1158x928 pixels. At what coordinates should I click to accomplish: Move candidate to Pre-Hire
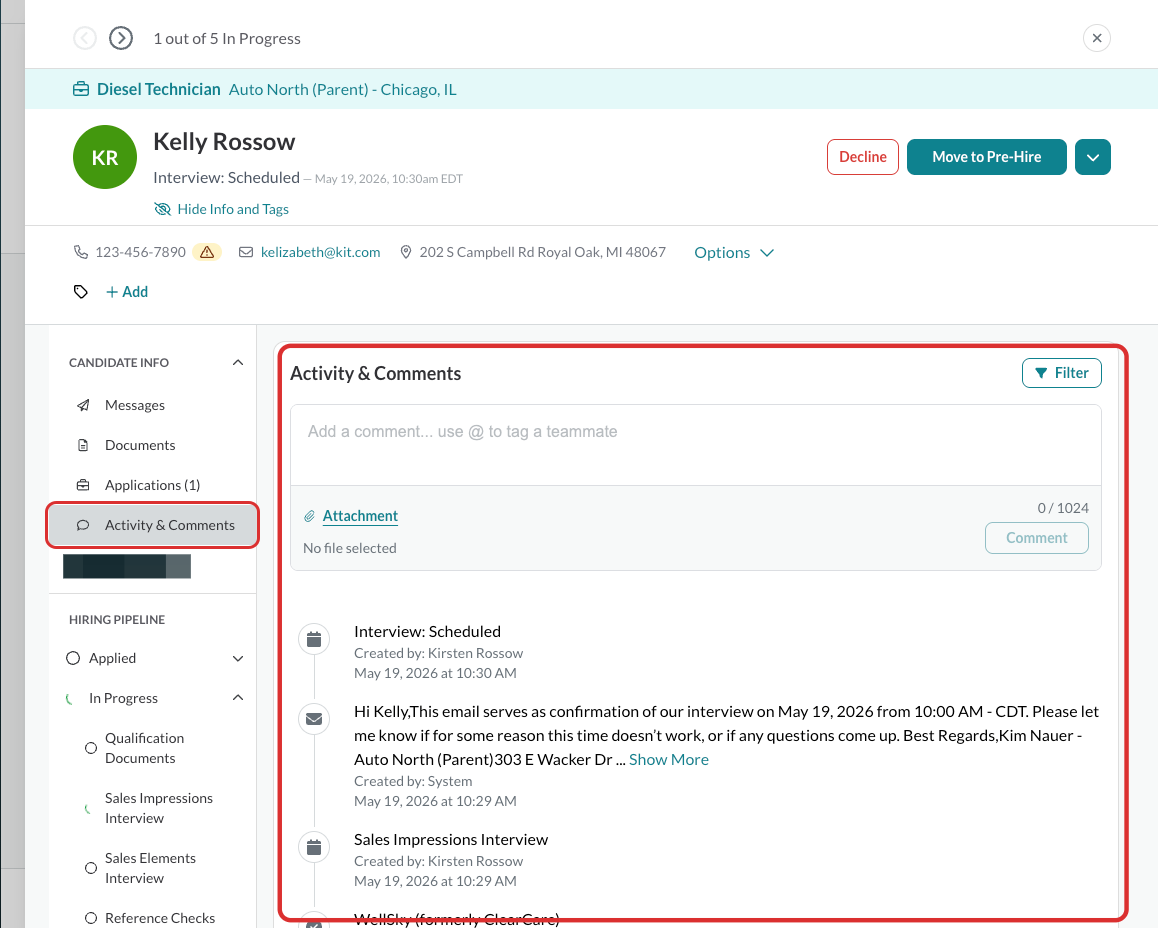[986, 157]
